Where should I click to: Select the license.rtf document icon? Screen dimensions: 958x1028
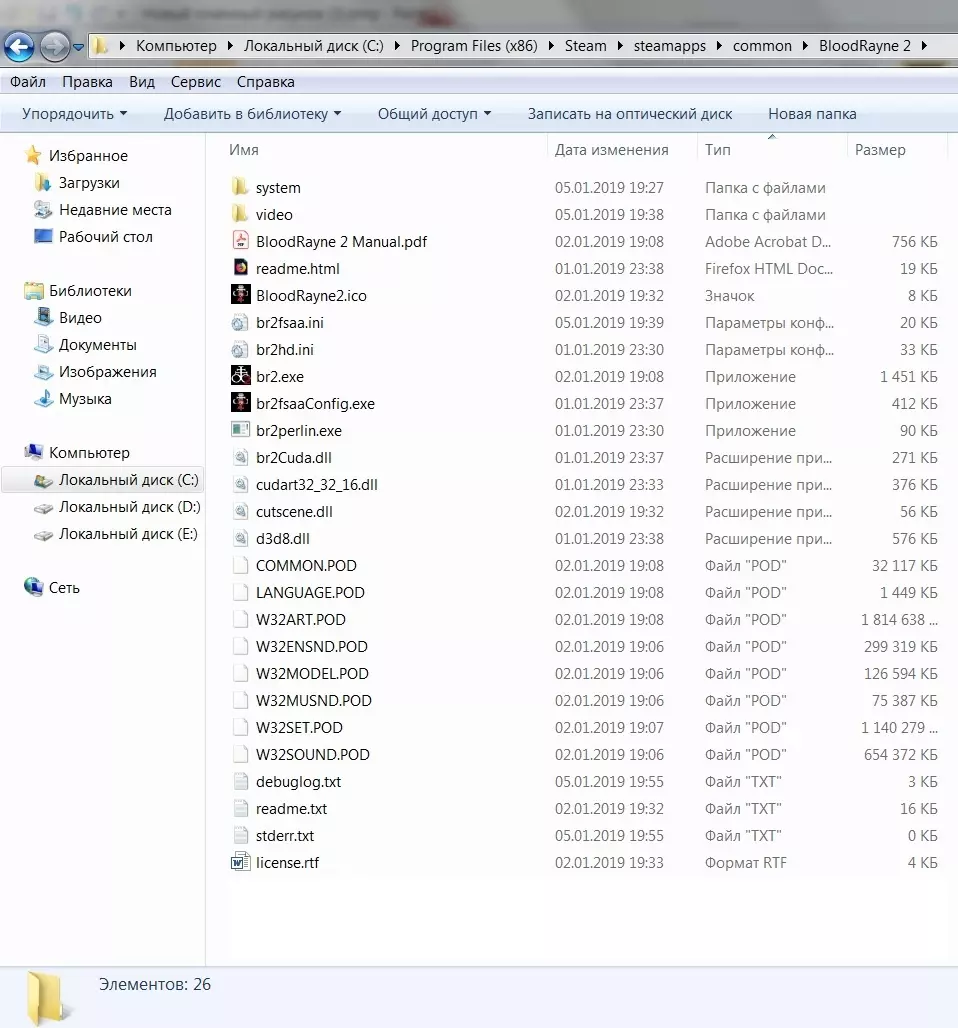pos(240,862)
